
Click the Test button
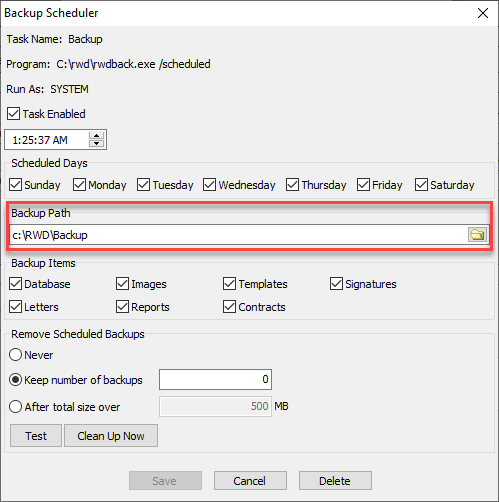(x=36, y=436)
